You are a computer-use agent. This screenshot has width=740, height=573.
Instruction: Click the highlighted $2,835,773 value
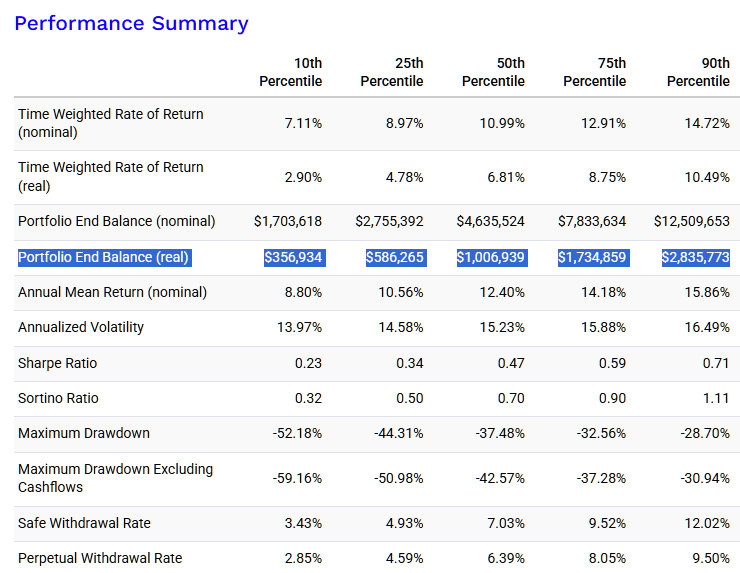pos(696,258)
